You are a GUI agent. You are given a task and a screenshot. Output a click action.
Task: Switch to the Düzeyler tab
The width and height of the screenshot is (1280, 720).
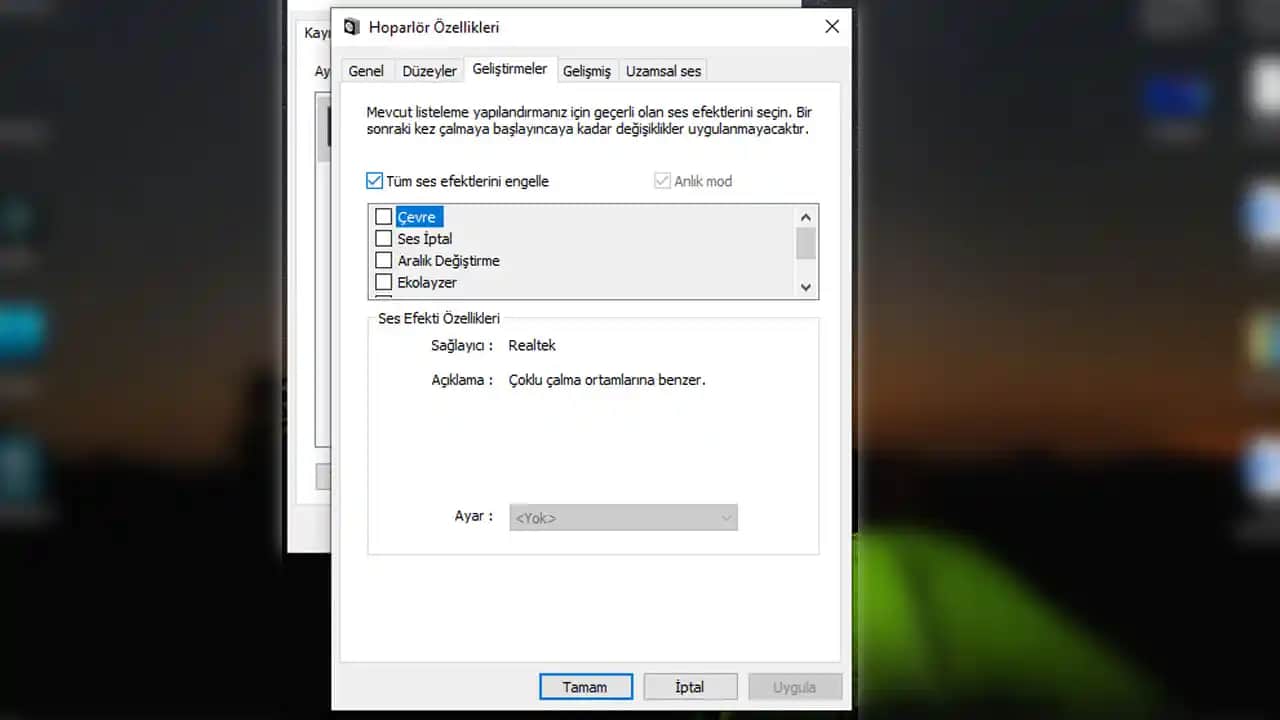click(x=429, y=70)
